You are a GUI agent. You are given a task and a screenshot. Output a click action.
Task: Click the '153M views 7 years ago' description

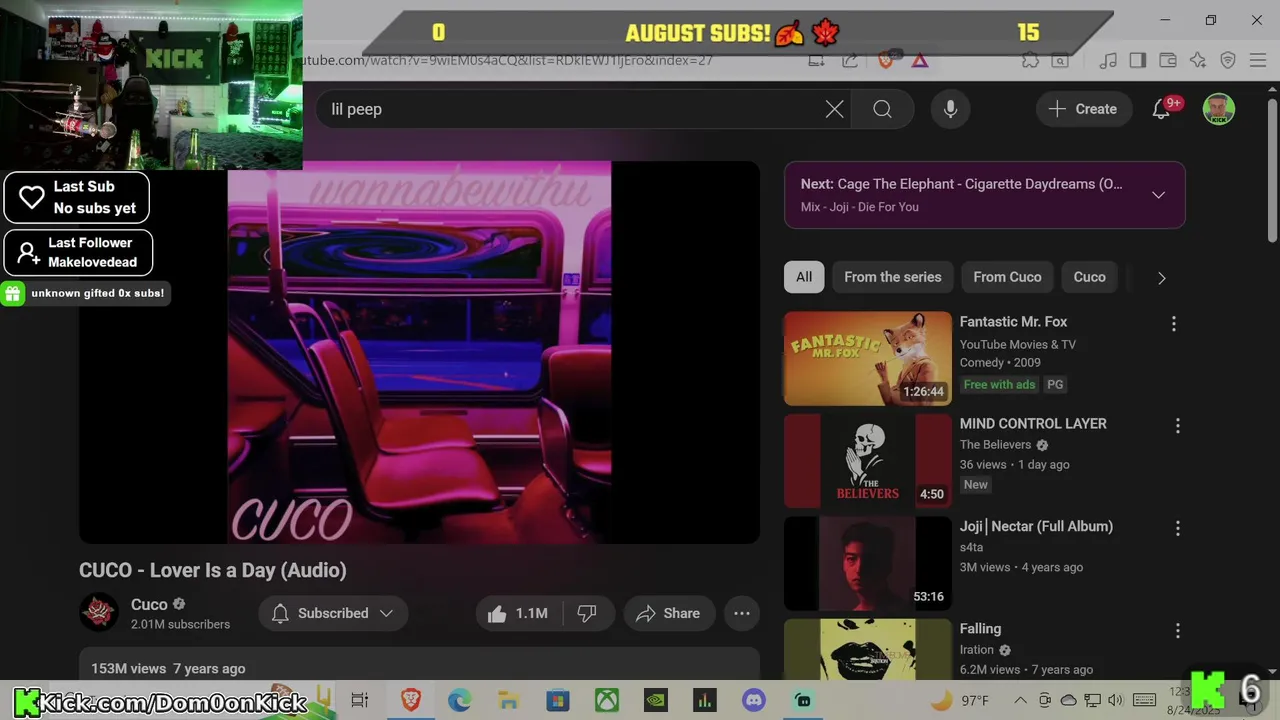[168, 668]
